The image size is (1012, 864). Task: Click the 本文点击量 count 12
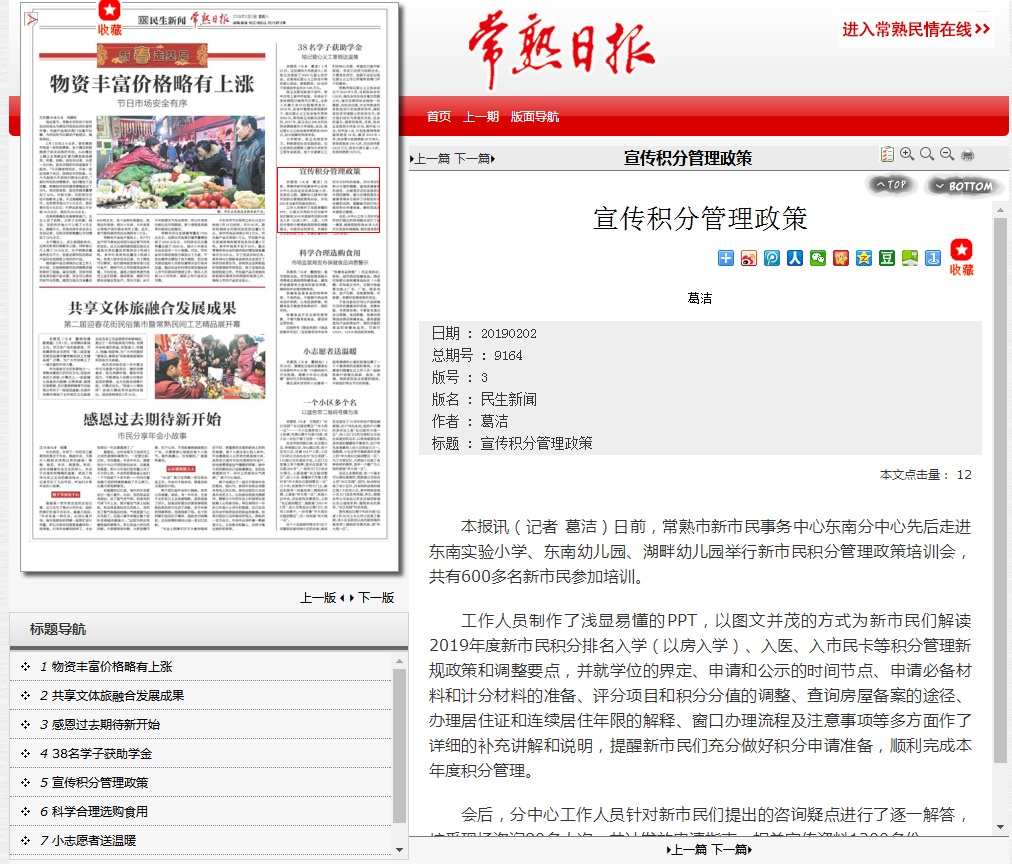964,475
